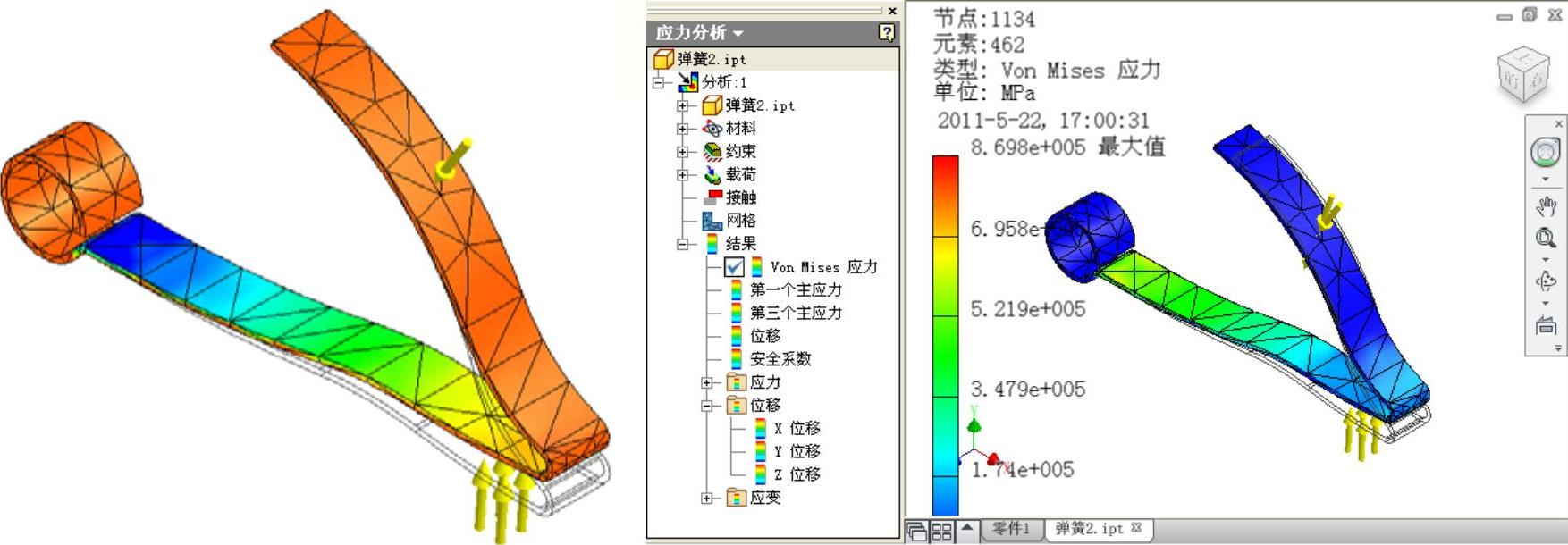The width and height of the screenshot is (1568, 545).
Task: Uncheck the Von Mises 应力 checkbox
Action: tap(734, 267)
